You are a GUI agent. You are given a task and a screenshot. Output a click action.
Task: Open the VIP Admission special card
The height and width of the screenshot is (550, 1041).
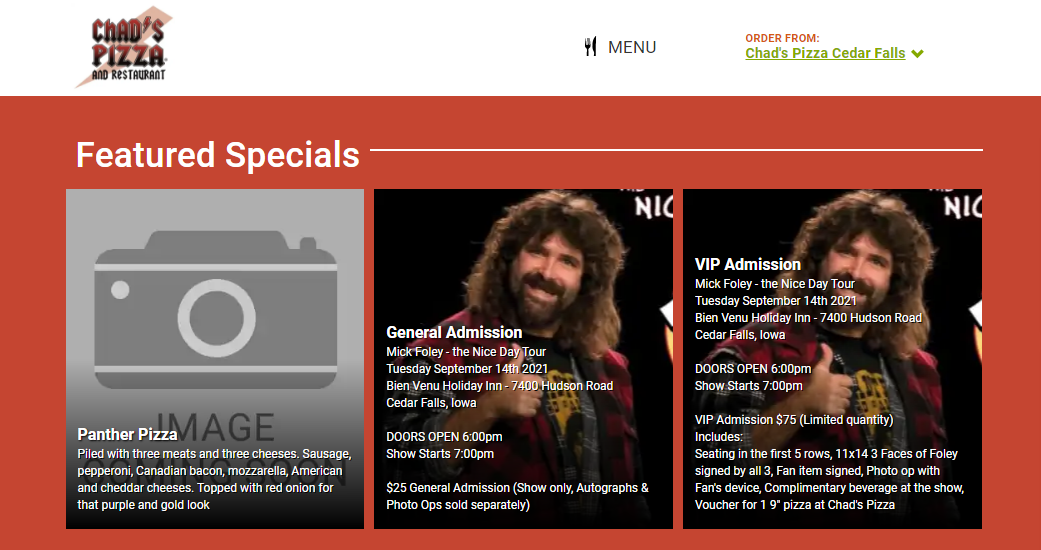[x=832, y=359]
